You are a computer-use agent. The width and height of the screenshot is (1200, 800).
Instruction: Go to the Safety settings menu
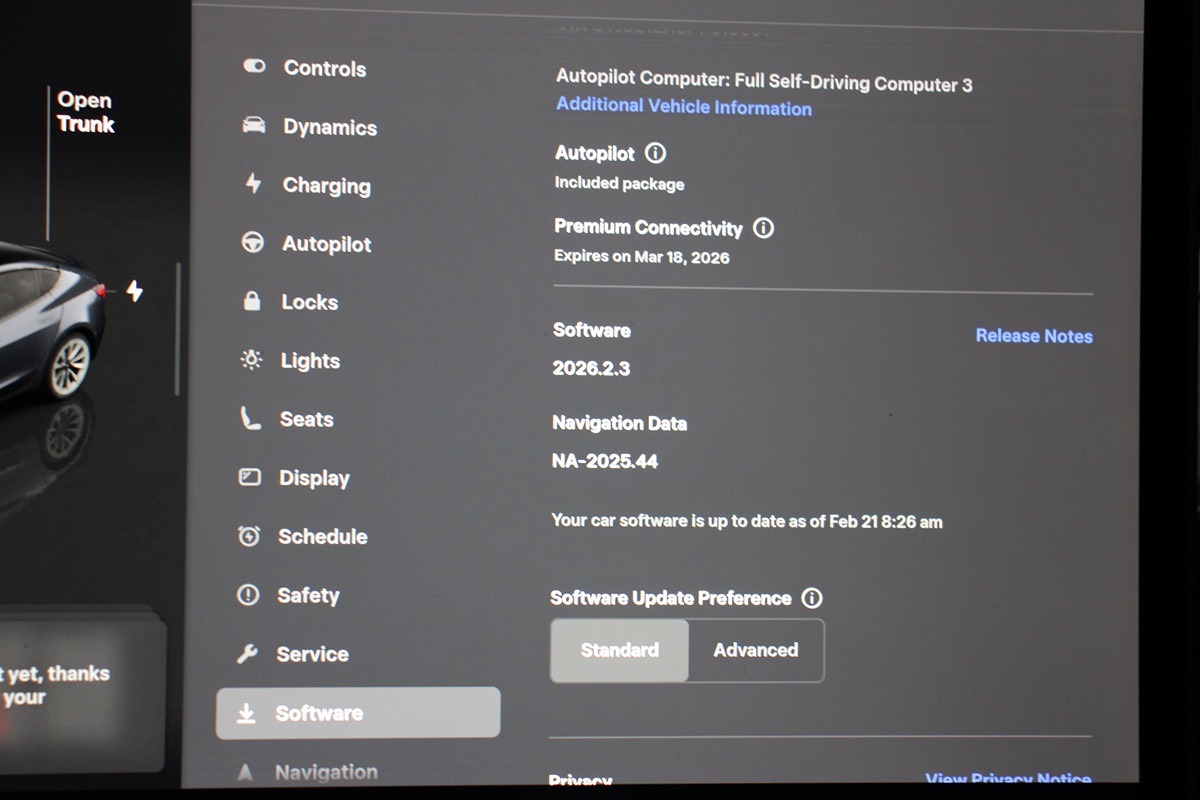[308, 595]
